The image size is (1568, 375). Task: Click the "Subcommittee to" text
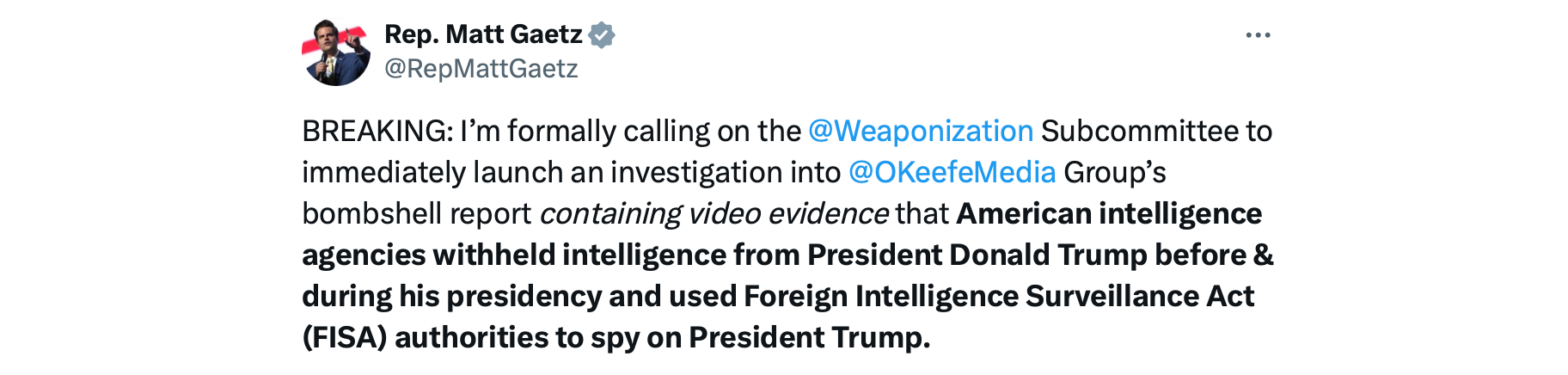click(1156, 131)
